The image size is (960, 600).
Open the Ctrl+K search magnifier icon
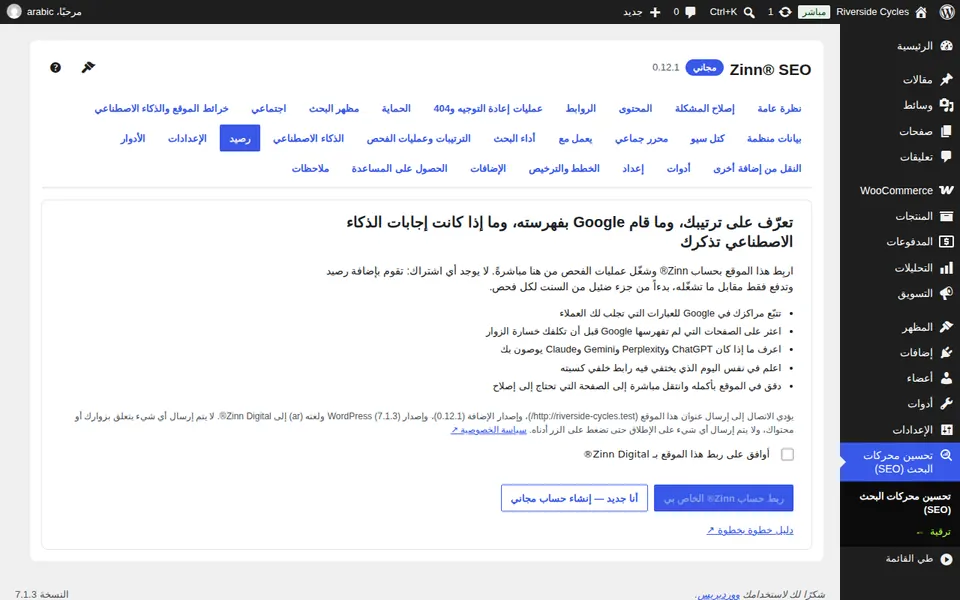pos(749,12)
